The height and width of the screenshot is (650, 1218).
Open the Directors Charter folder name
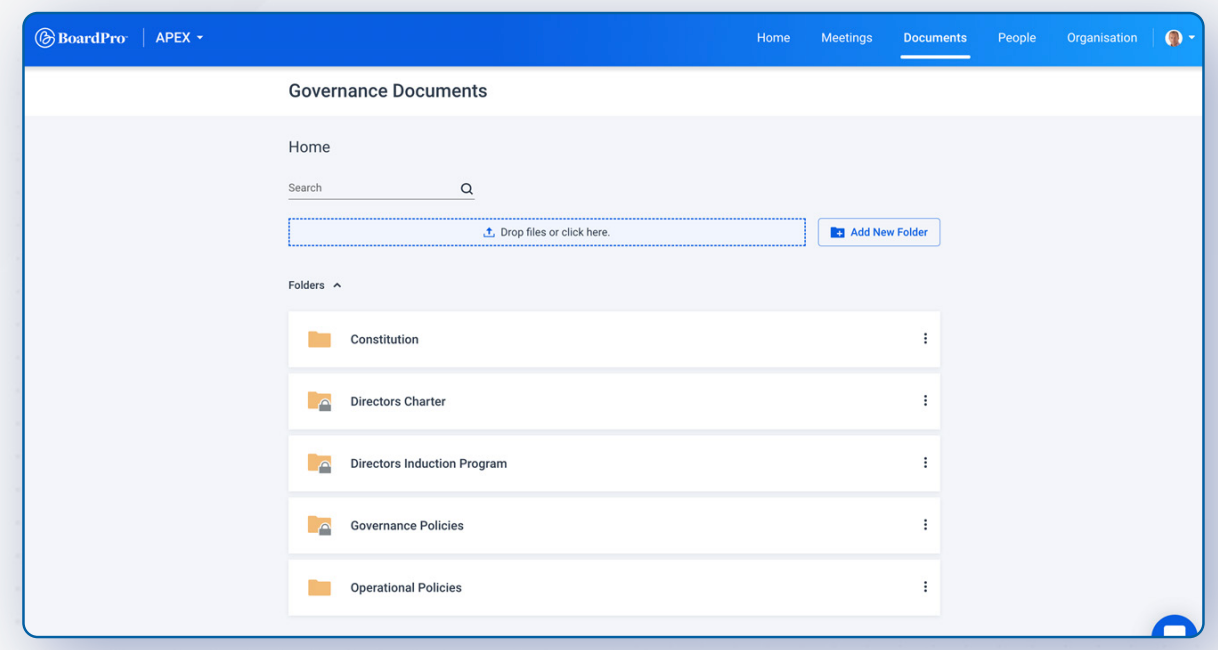pyautogui.click(x=398, y=402)
